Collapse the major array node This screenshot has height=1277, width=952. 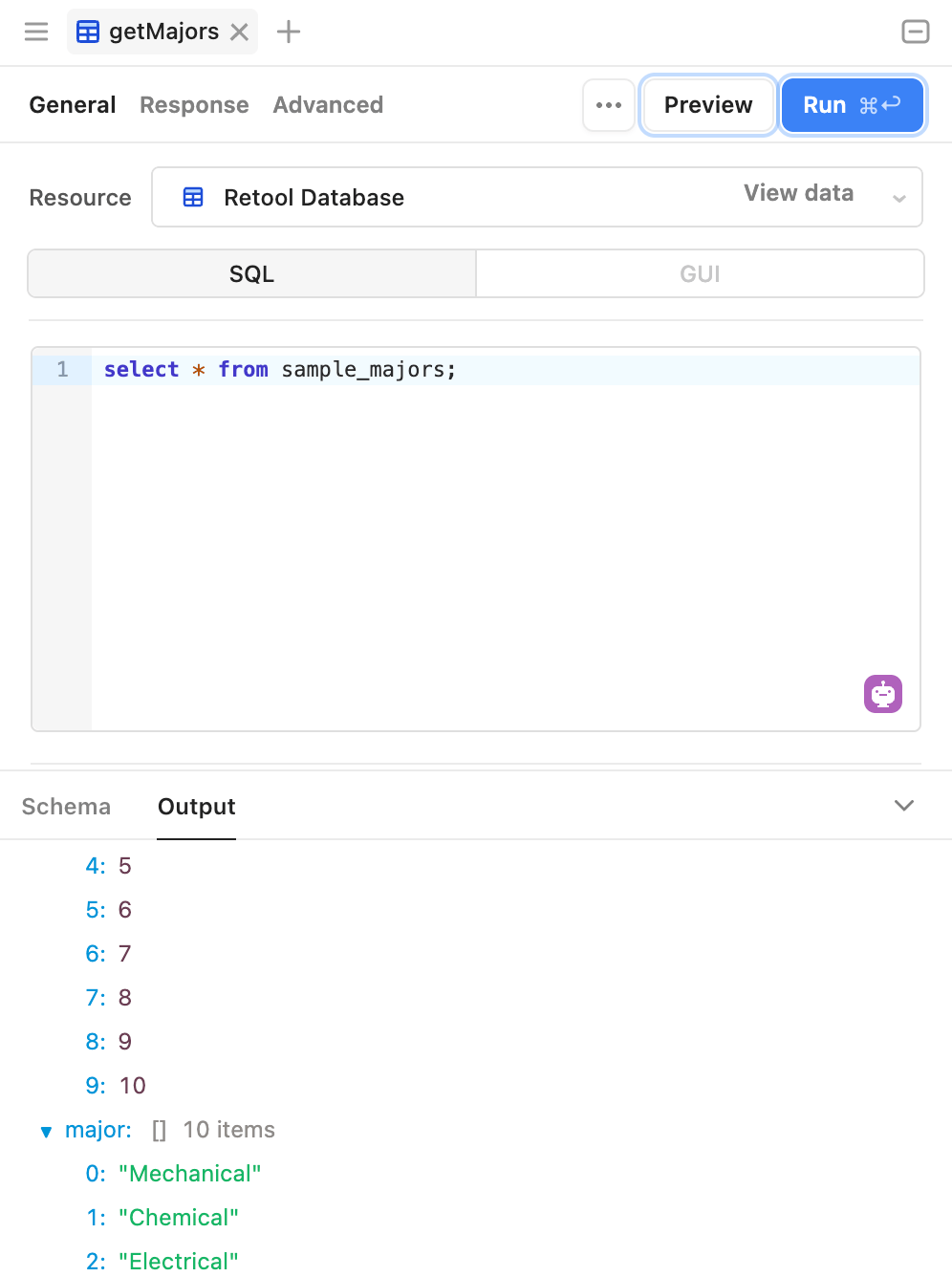coord(46,1132)
